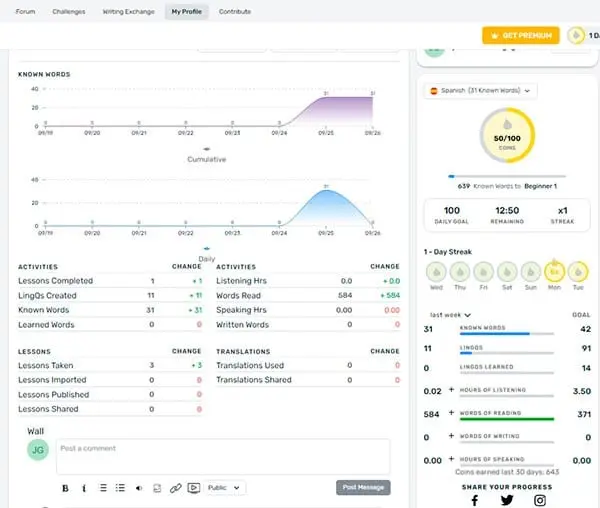
Task: Insert an image into the comment
Action: coord(157,488)
